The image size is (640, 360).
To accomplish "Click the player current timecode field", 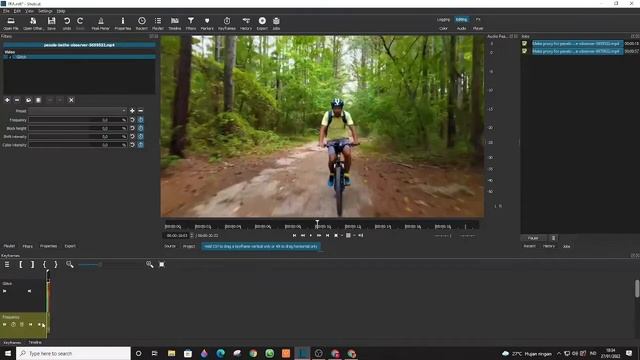I will [x=176, y=236].
